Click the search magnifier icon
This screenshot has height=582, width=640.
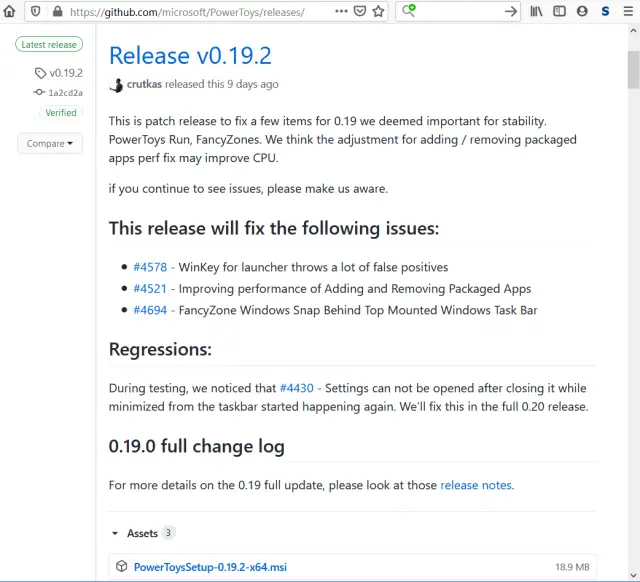(409, 11)
